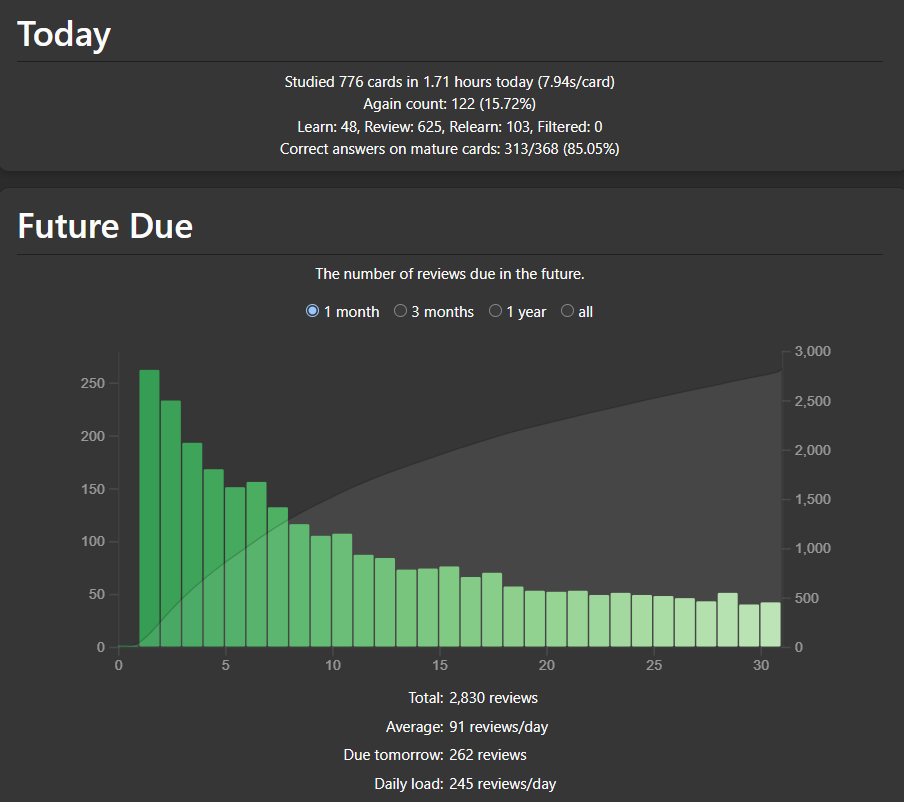
Task: Click the last bar at day 30
Action: 770,624
